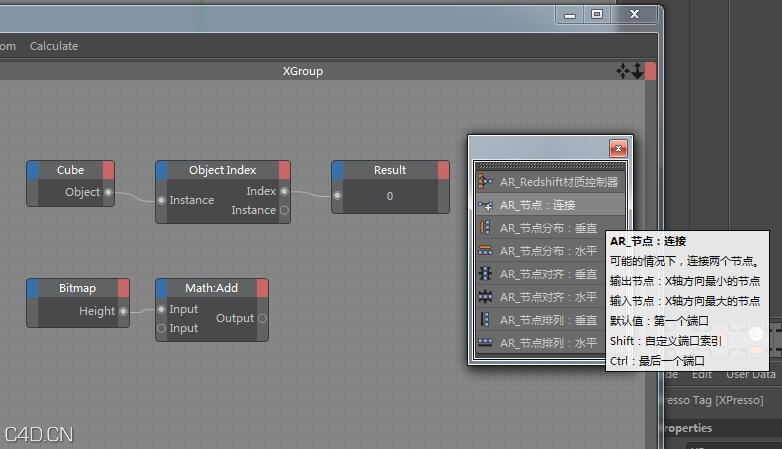
Task: Click red output corner of Bitmap node
Action: [124, 288]
